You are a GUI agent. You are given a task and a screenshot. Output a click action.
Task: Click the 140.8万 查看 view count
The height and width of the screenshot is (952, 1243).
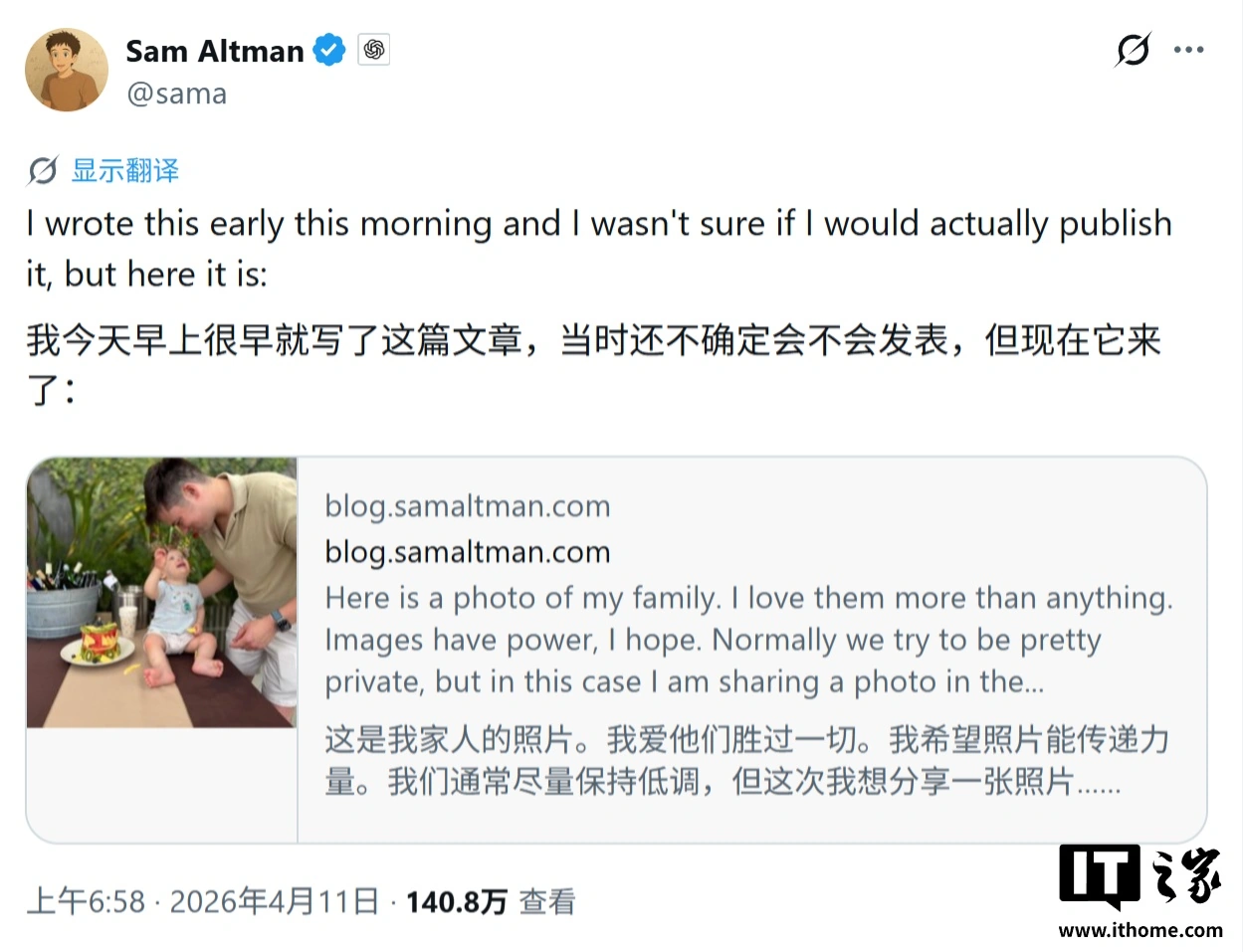(491, 902)
